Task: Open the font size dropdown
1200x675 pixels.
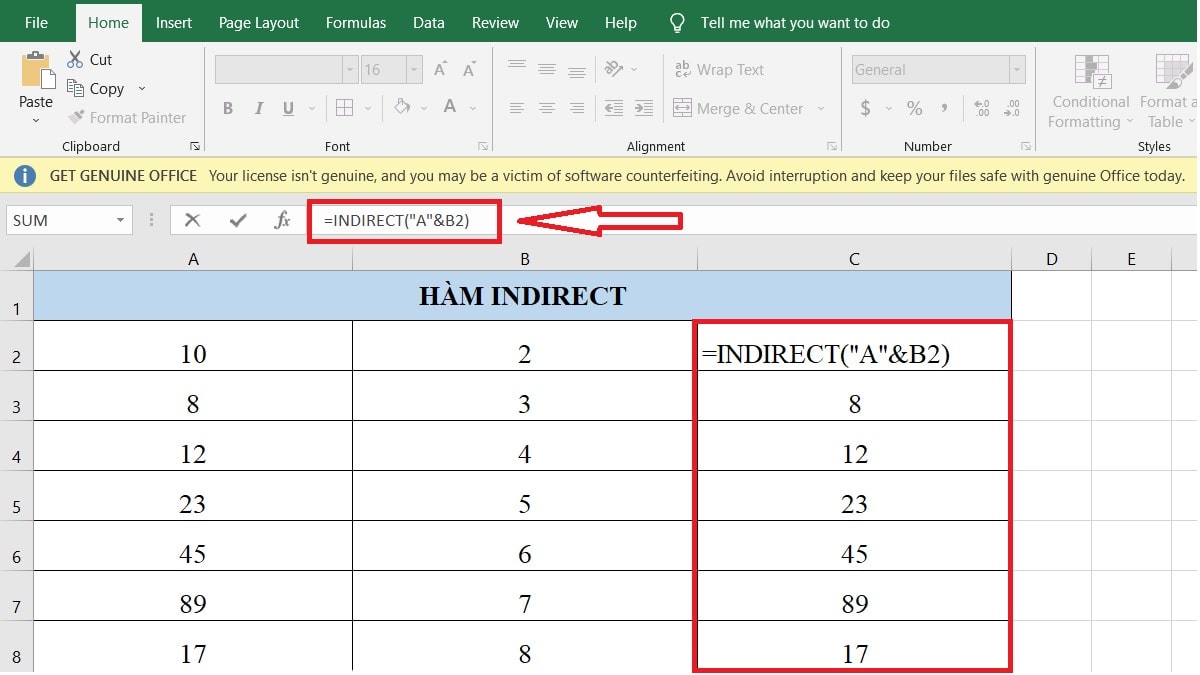Action: click(414, 70)
